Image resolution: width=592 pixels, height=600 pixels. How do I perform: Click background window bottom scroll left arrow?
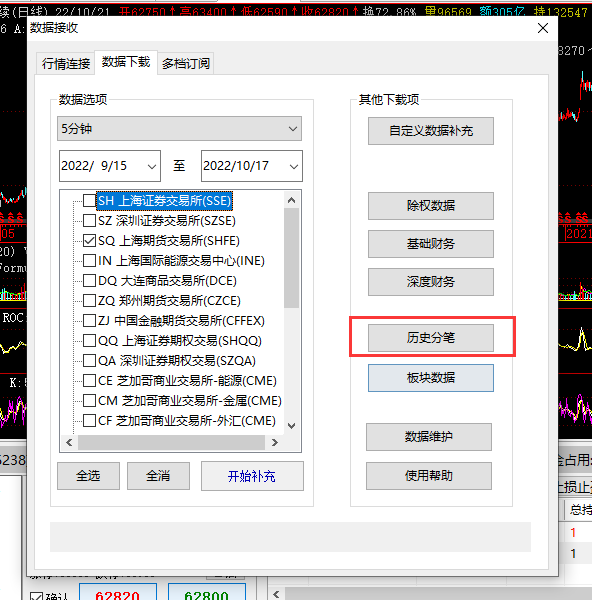click(276, 594)
